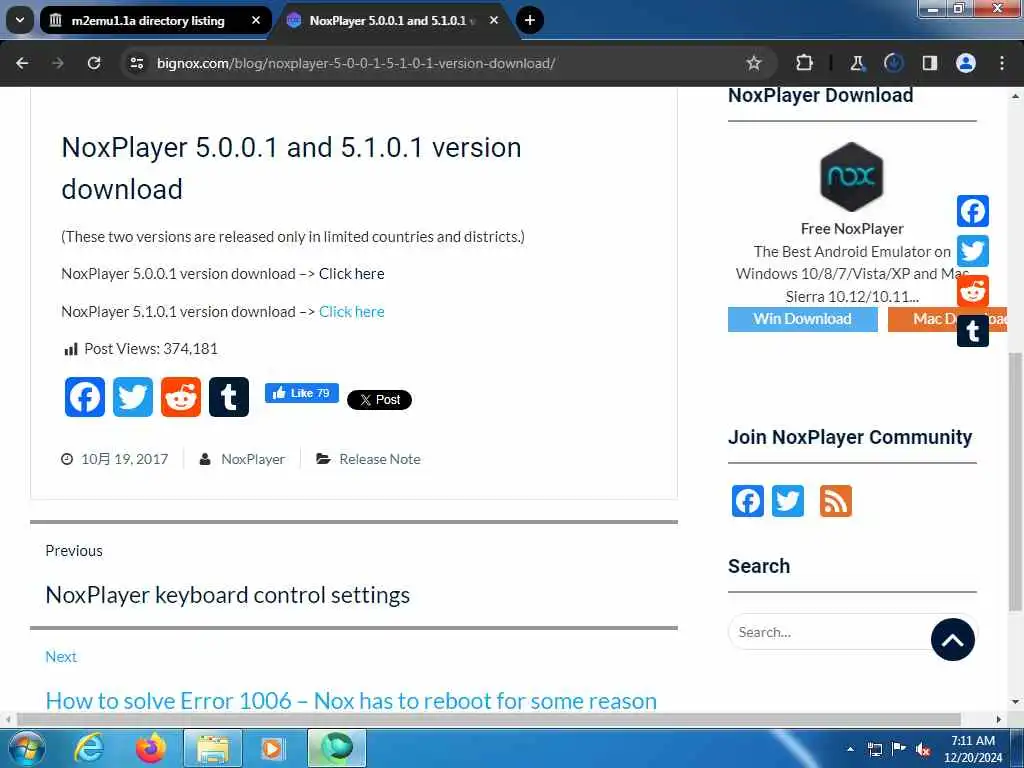Click the floating Facebook share icon
The width and height of the screenshot is (1024, 768).
point(972,211)
